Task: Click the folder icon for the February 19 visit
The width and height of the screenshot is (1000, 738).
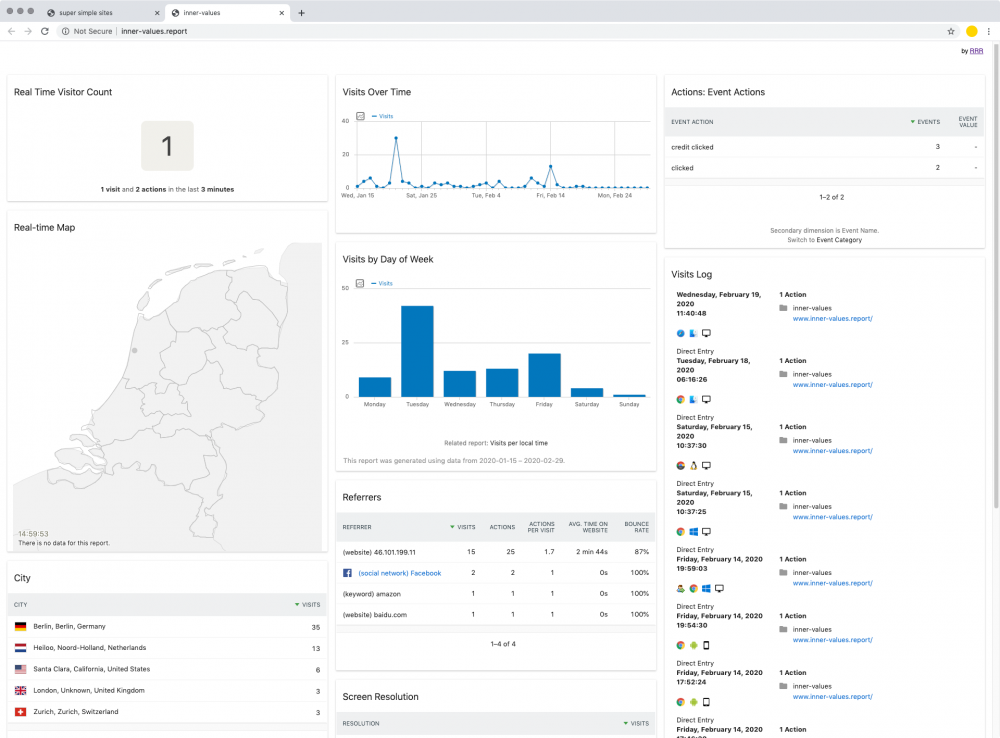Action: coord(783,308)
